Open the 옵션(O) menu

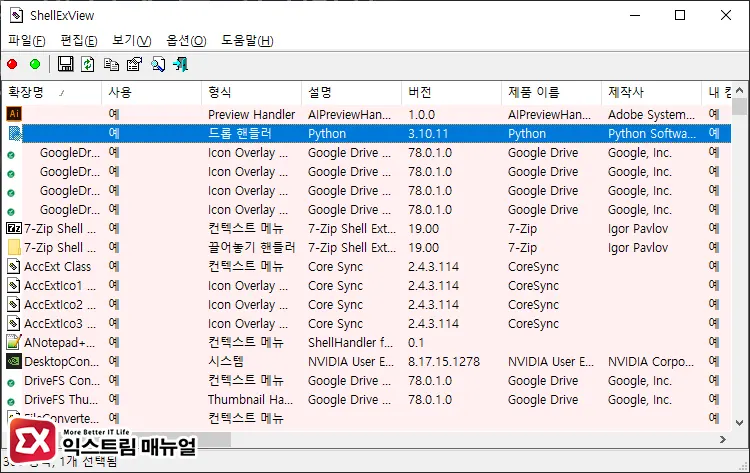click(185, 40)
